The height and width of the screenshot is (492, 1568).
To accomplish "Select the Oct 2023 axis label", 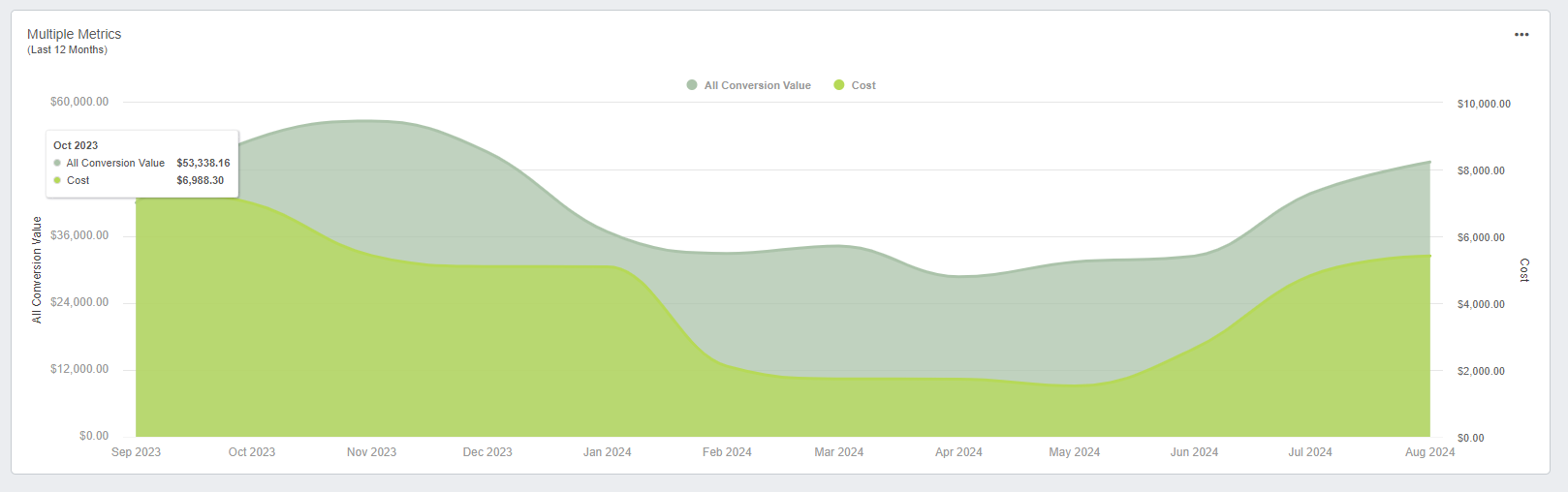I will tap(252, 452).
